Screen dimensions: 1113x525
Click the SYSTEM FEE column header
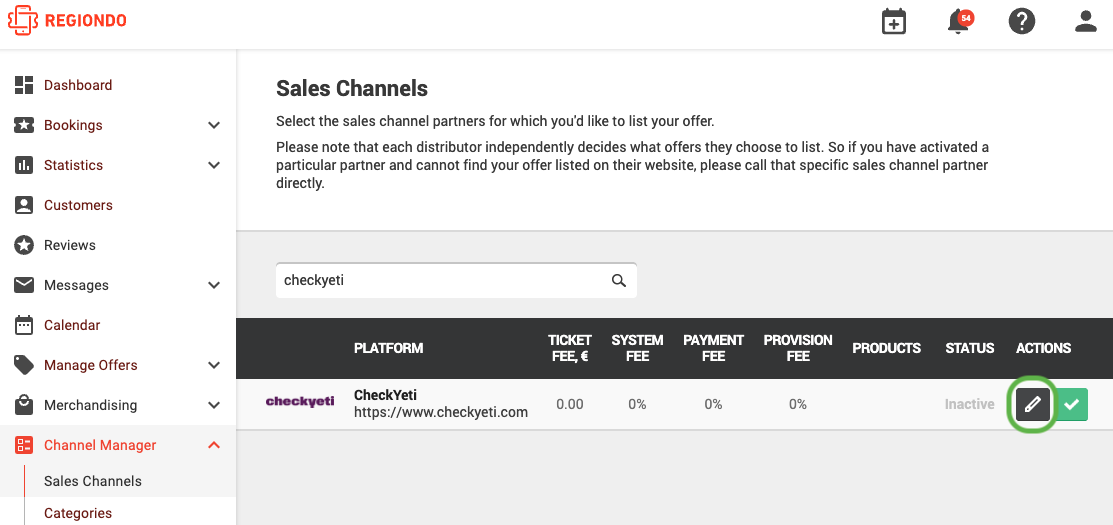[x=637, y=348]
